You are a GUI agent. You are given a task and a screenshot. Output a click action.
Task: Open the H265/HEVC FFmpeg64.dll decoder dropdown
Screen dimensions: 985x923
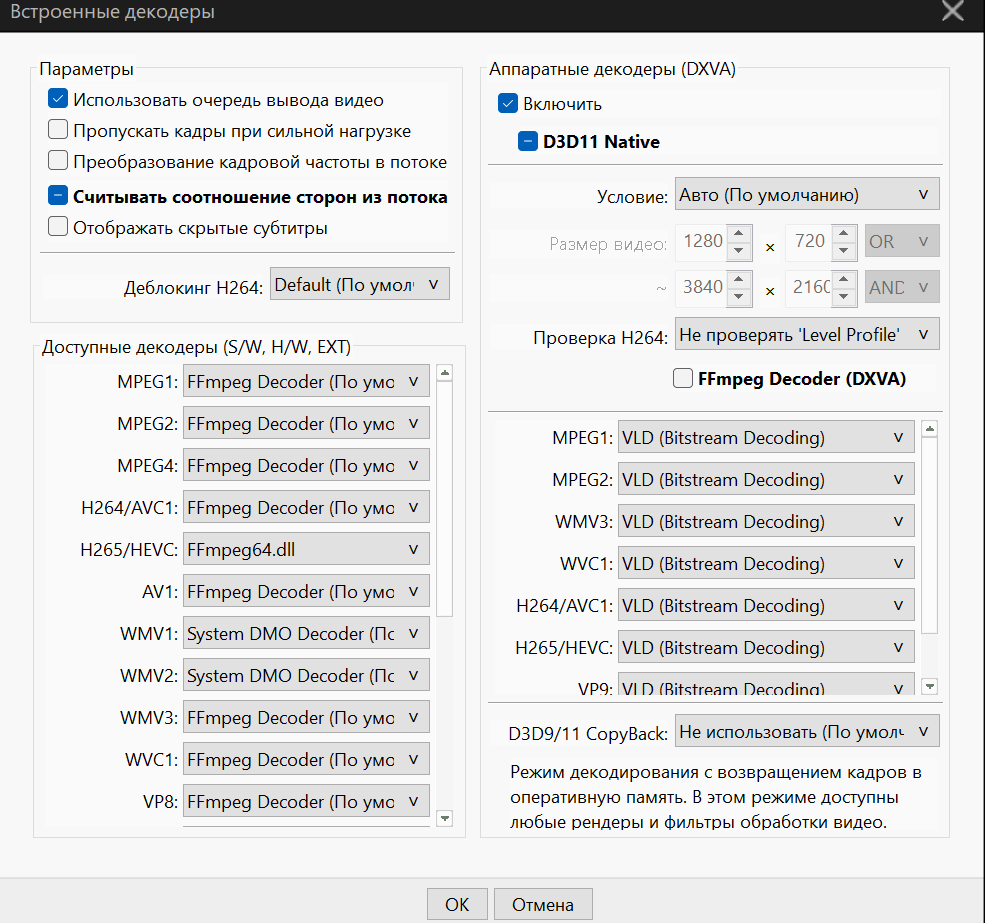point(306,549)
